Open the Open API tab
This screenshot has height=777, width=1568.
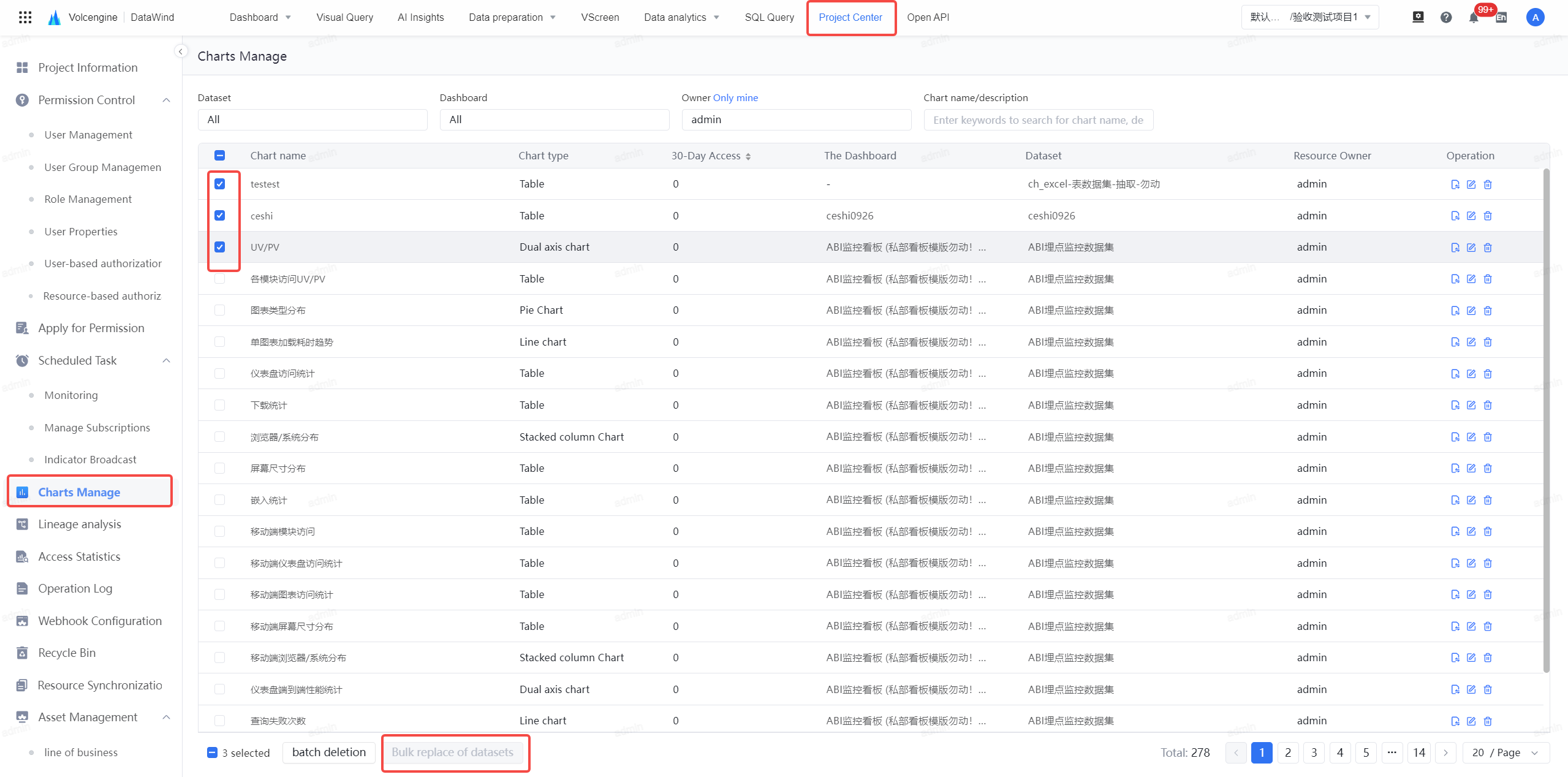pos(928,17)
